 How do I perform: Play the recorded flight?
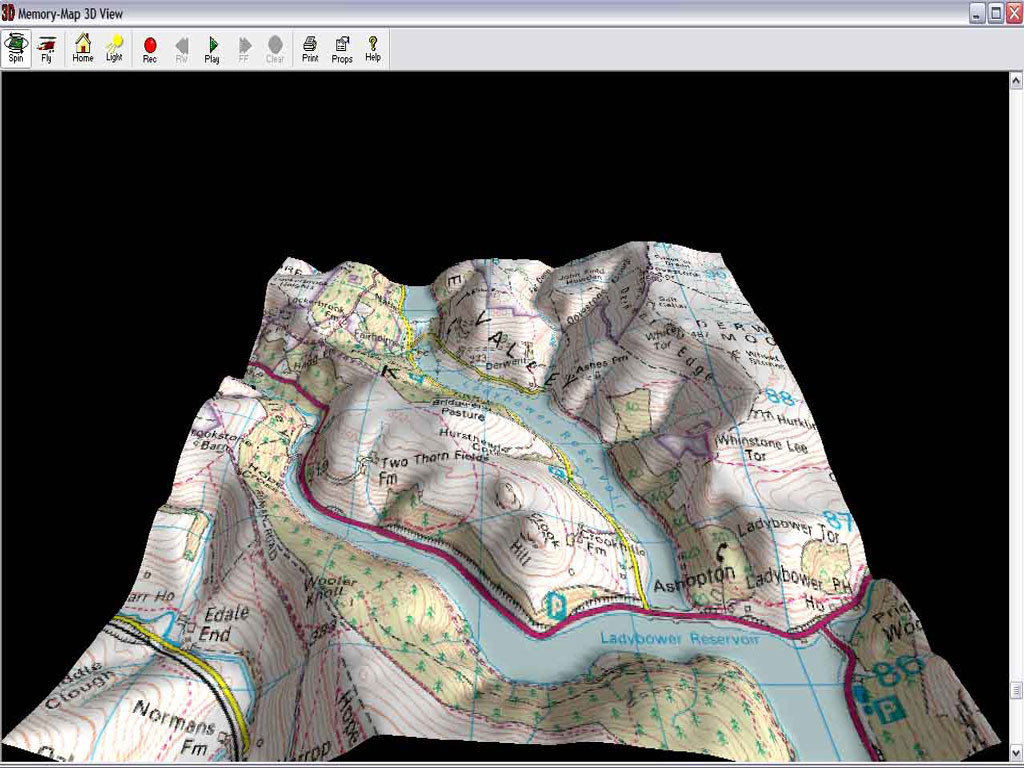point(212,49)
